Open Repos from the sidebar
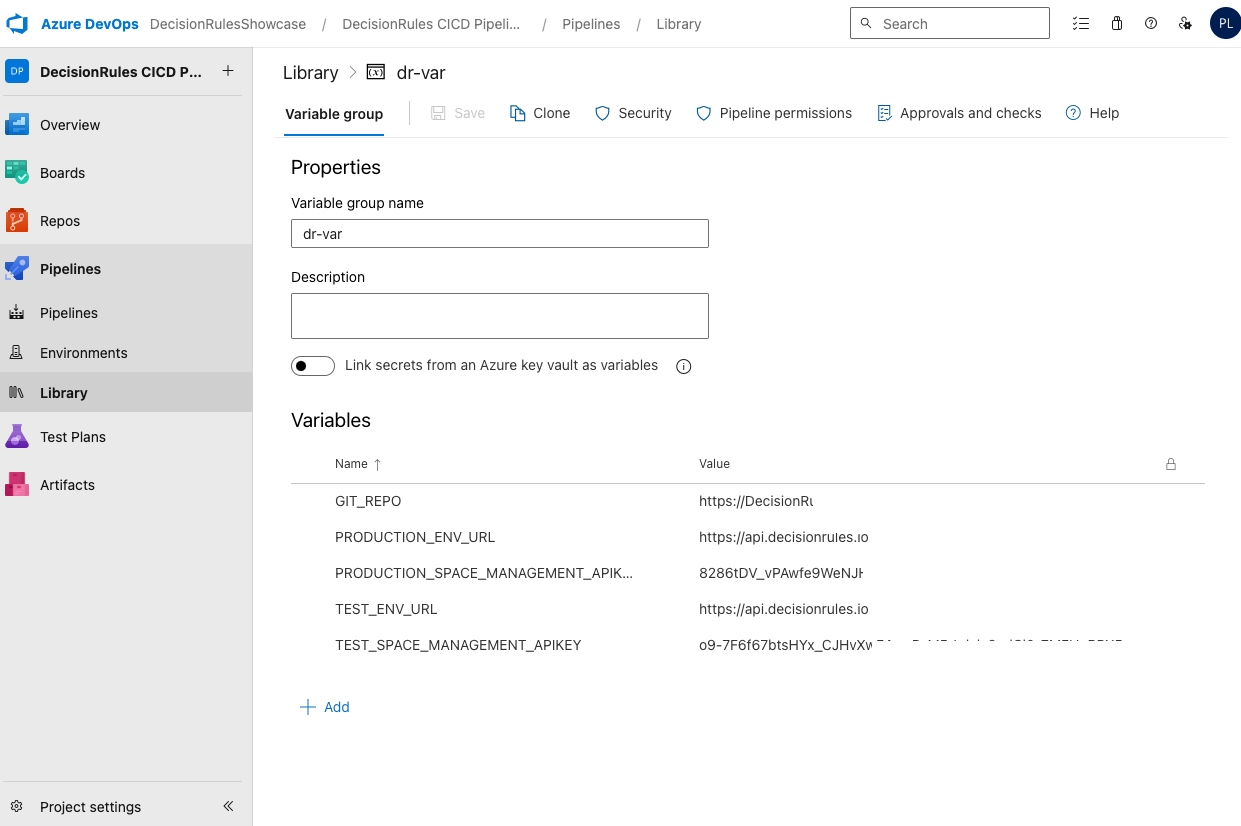Viewport: 1241px width, 826px height. [x=59, y=221]
